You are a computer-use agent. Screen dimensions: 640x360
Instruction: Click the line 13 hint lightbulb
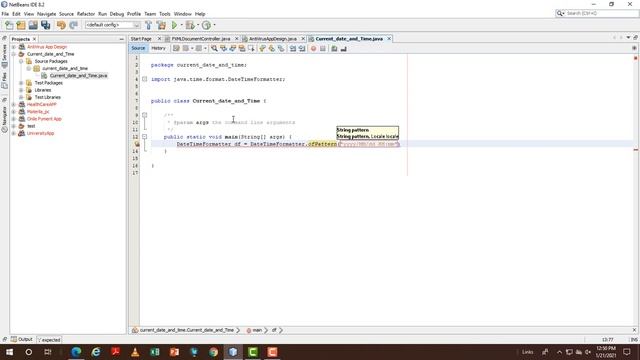137,144
